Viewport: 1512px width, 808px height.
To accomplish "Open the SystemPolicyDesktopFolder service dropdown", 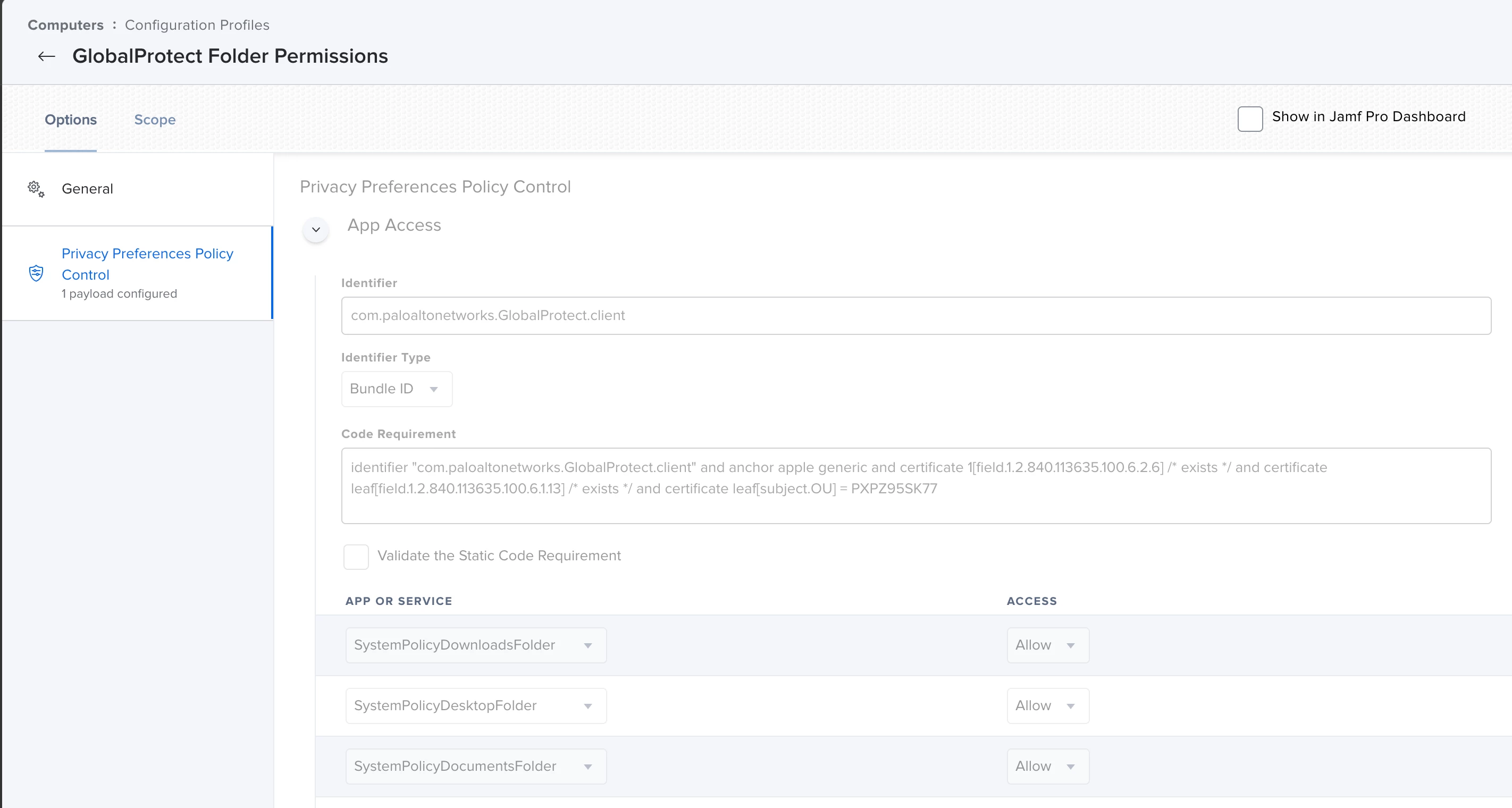I will coord(476,706).
